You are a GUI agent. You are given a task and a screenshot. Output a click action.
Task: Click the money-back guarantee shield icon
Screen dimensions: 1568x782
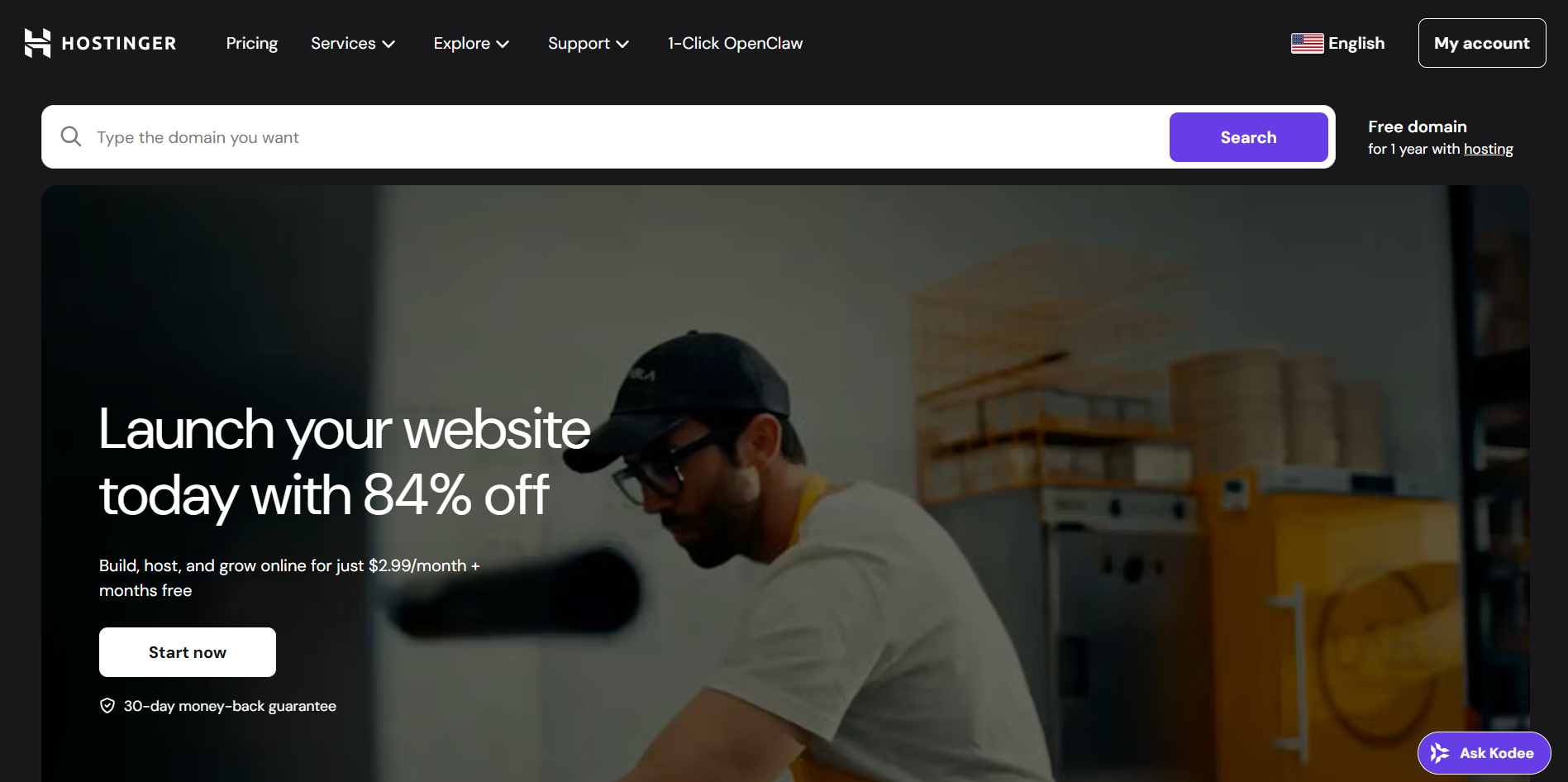[107, 705]
